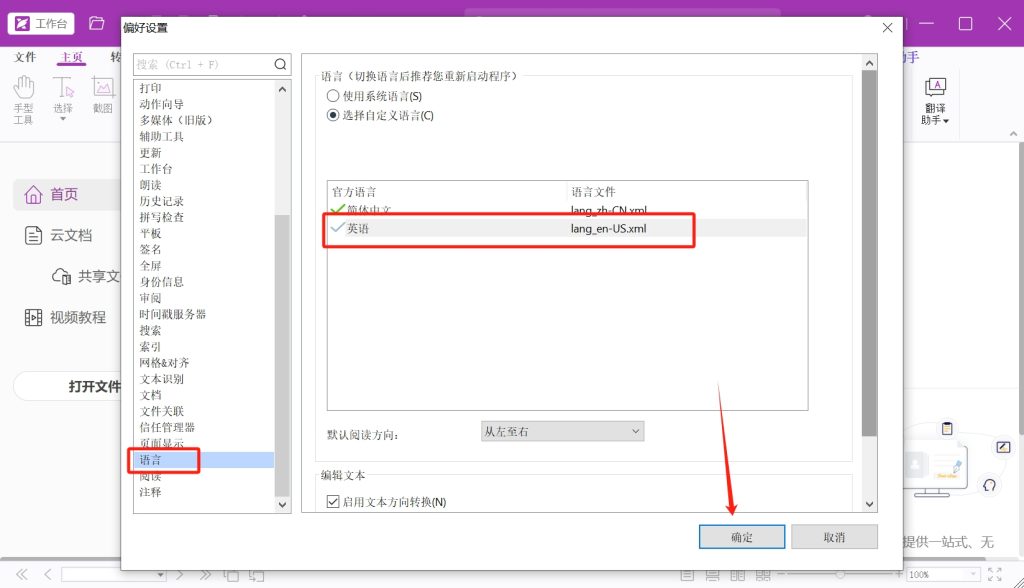
Task: Select 选择自定义语言 radio button
Action: coord(334,115)
